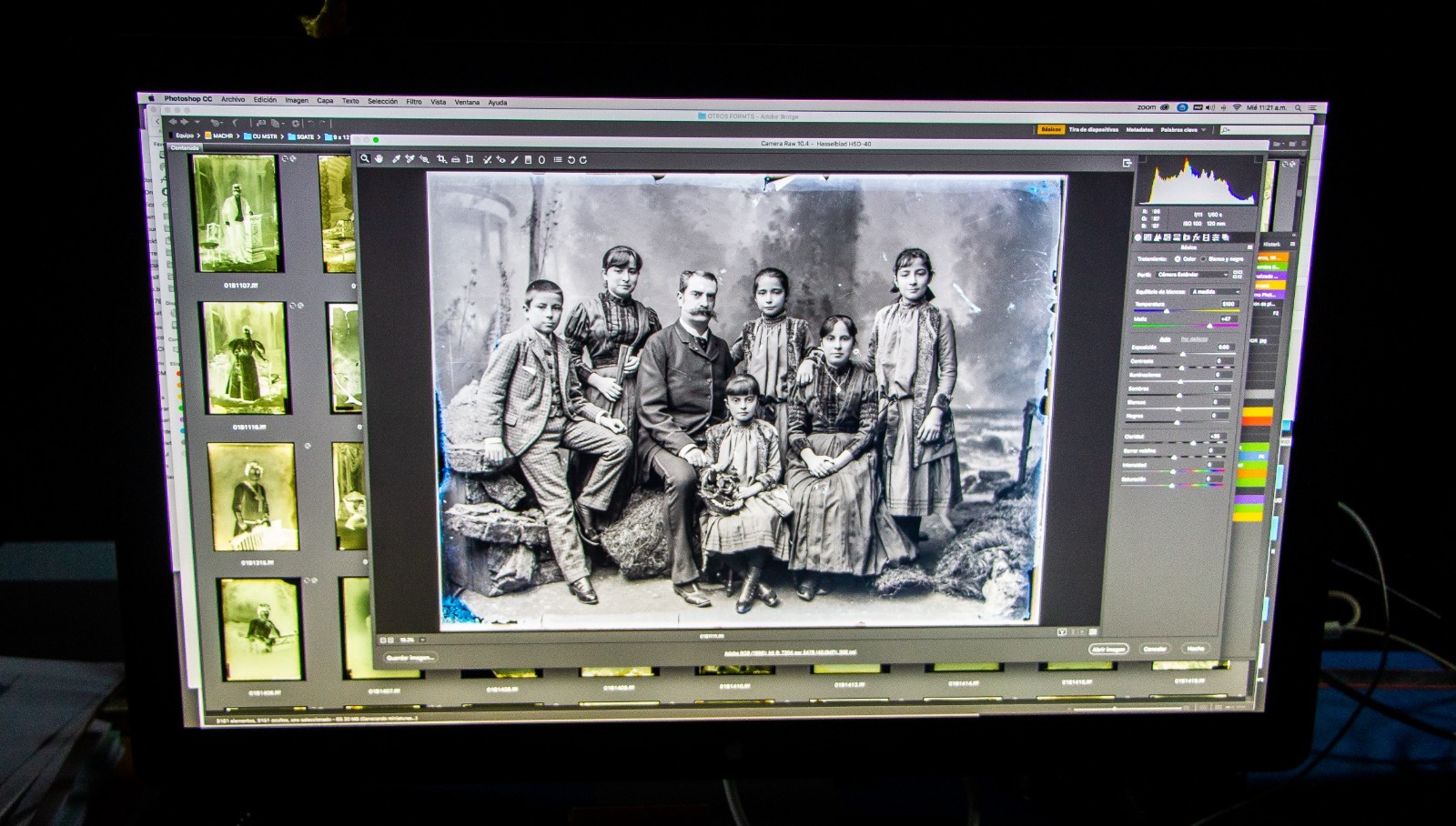Click the zoom in plus button
Viewport: 1456px width, 826px height.
pos(390,640)
